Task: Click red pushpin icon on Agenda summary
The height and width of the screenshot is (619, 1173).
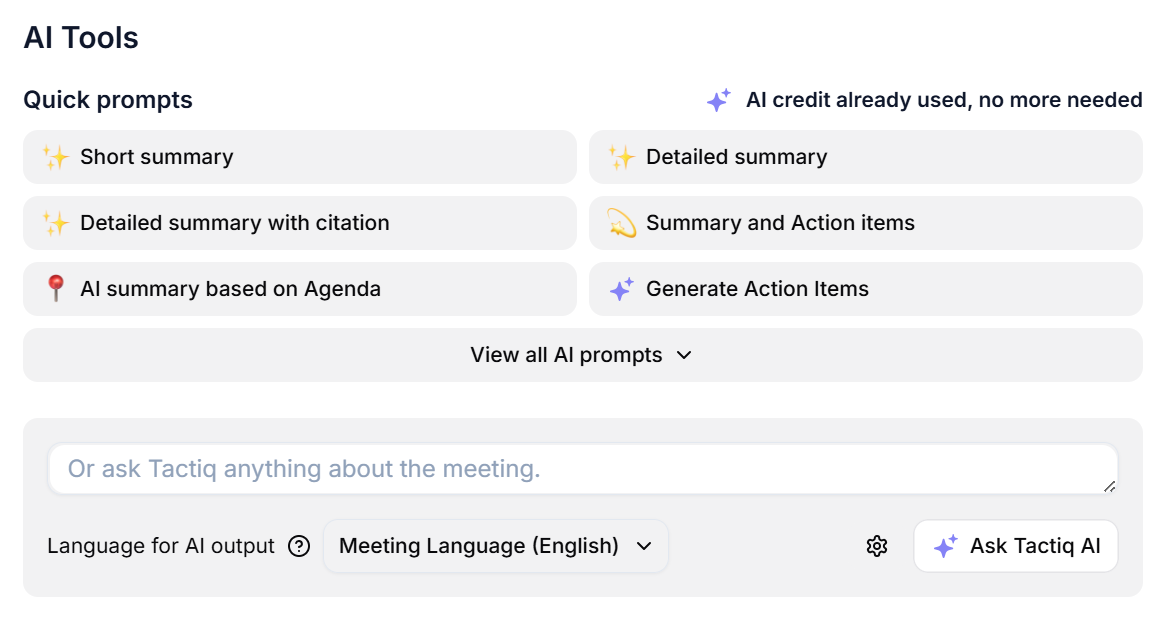Action: click(x=55, y=289)
